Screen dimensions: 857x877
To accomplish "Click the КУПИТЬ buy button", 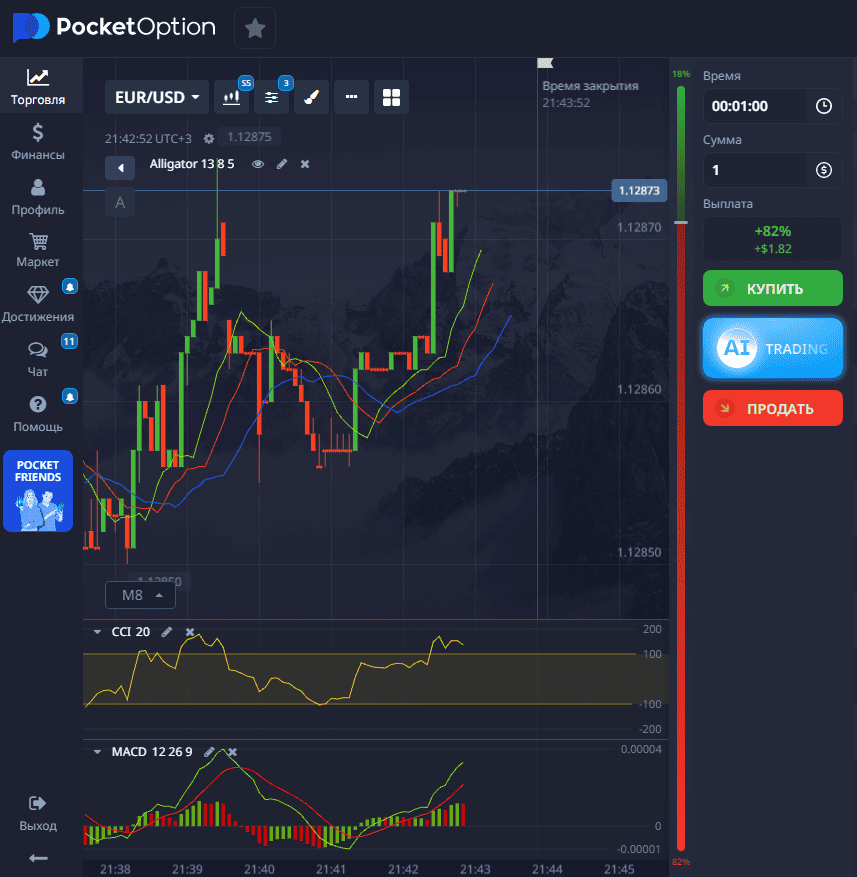I will point(773,288).
